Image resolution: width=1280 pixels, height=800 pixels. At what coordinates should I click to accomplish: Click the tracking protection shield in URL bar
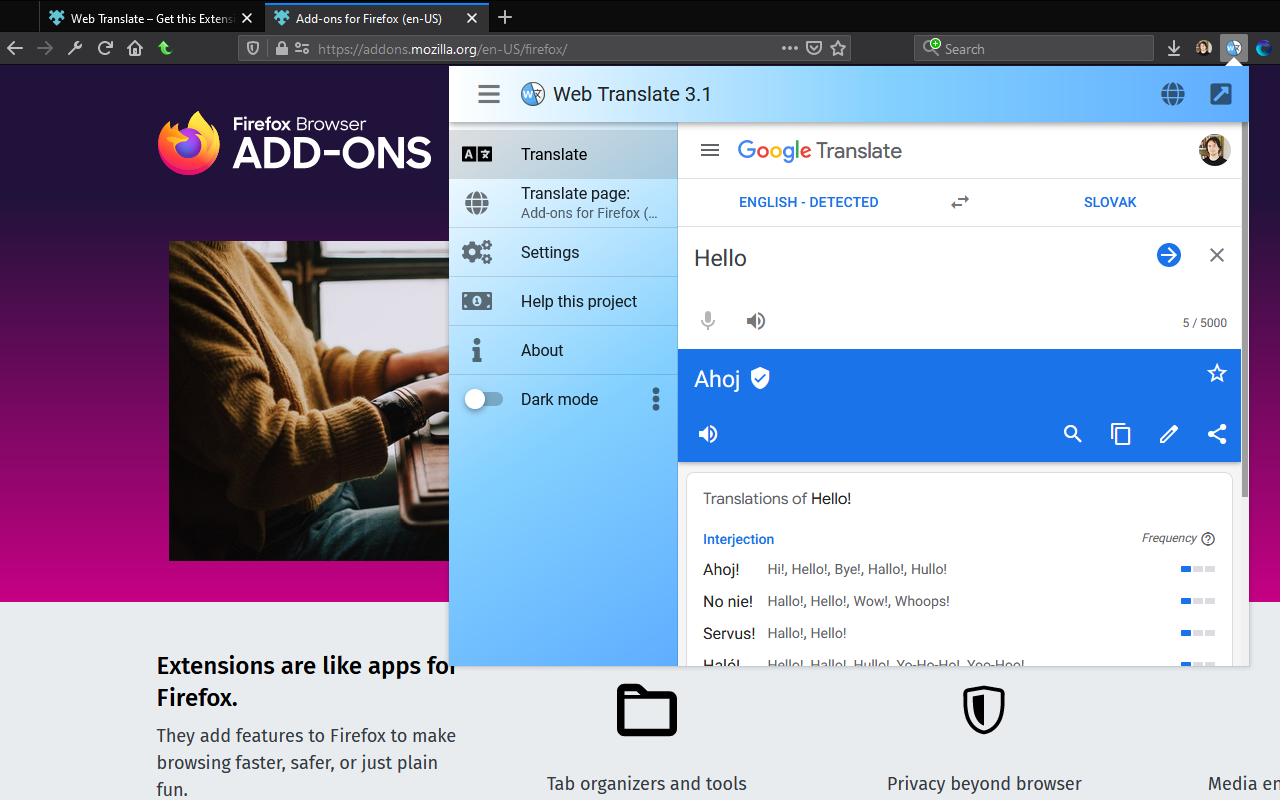tap(253, 48)
